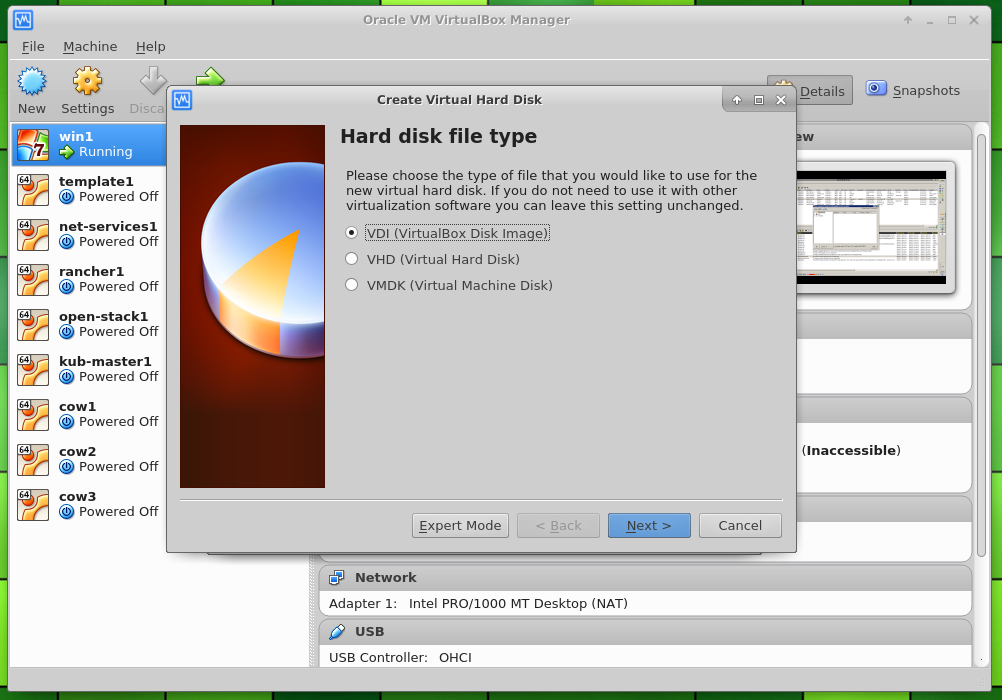This screenshot has height=700, width=1002.
Task: Click the OS icon next to net-services1
Action: click(33, 235)
